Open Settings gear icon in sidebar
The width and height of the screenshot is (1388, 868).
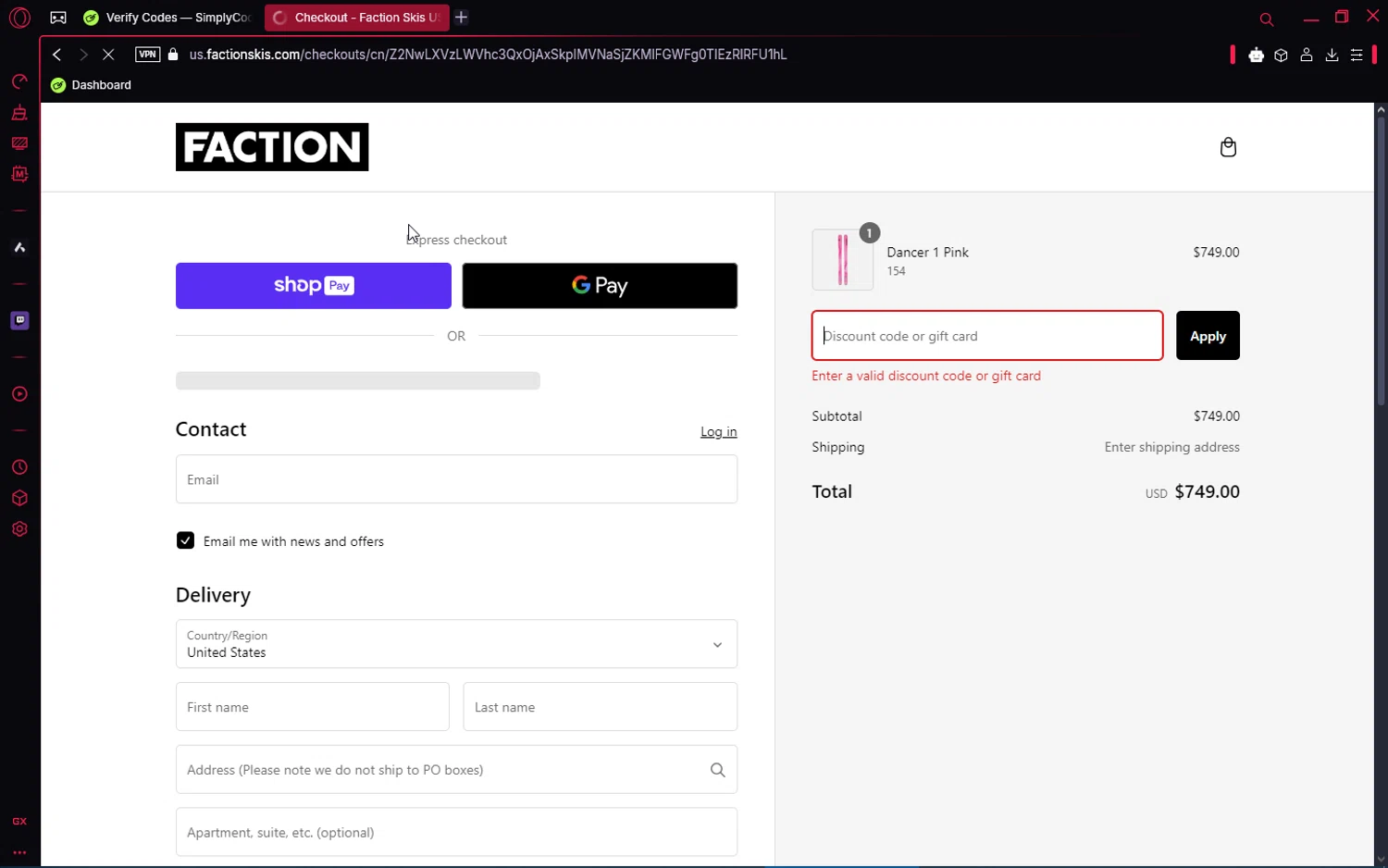[19, 529]
